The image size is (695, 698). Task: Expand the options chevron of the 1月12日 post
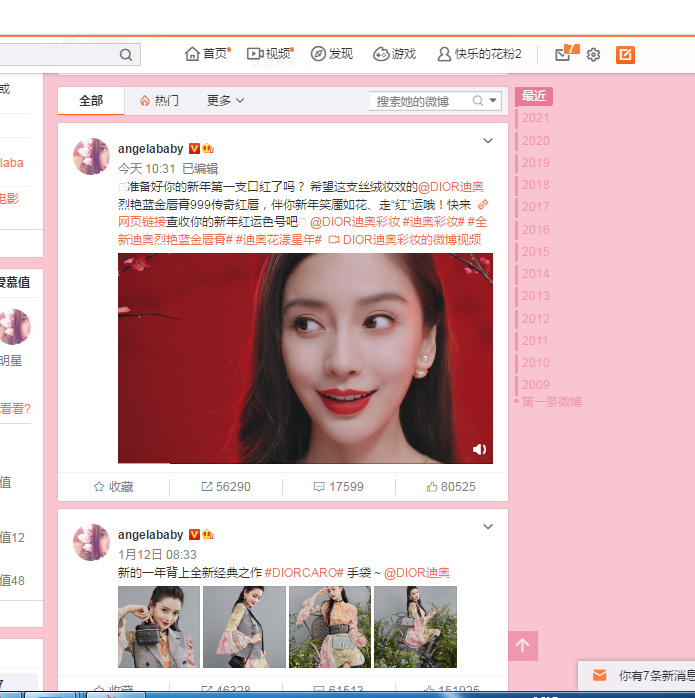[488, 527]
